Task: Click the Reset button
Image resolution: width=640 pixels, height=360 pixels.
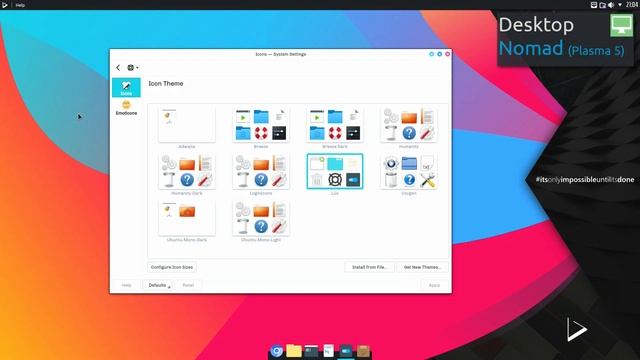Action: tap(188, 285)
